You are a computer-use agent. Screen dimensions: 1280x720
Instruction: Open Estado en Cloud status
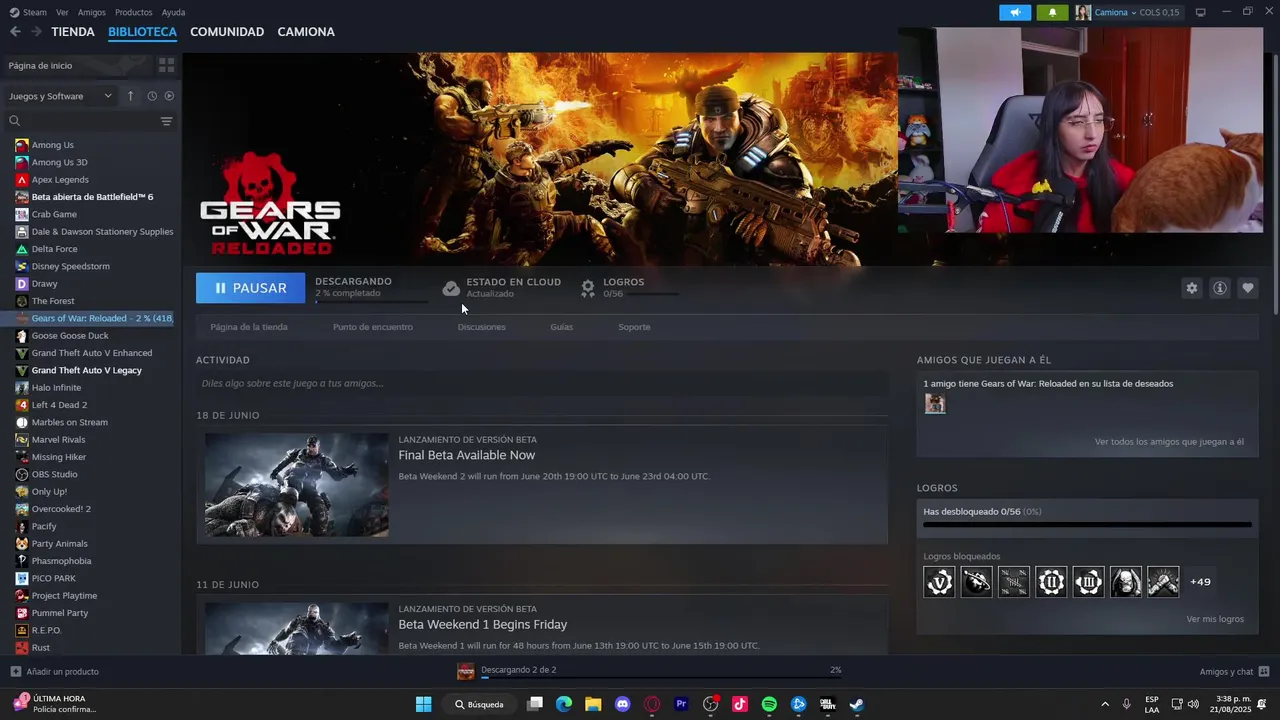point(502,288)
